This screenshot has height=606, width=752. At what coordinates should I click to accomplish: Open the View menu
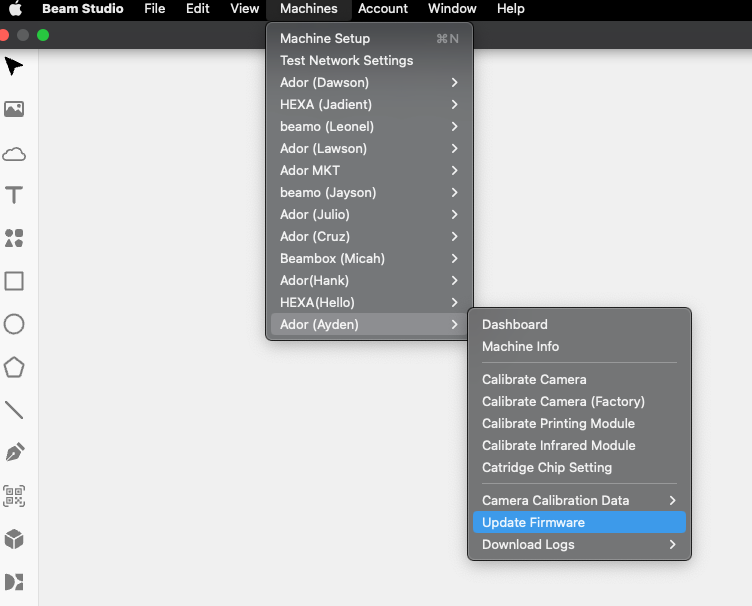pyautogui.click(x=245, y=9)
